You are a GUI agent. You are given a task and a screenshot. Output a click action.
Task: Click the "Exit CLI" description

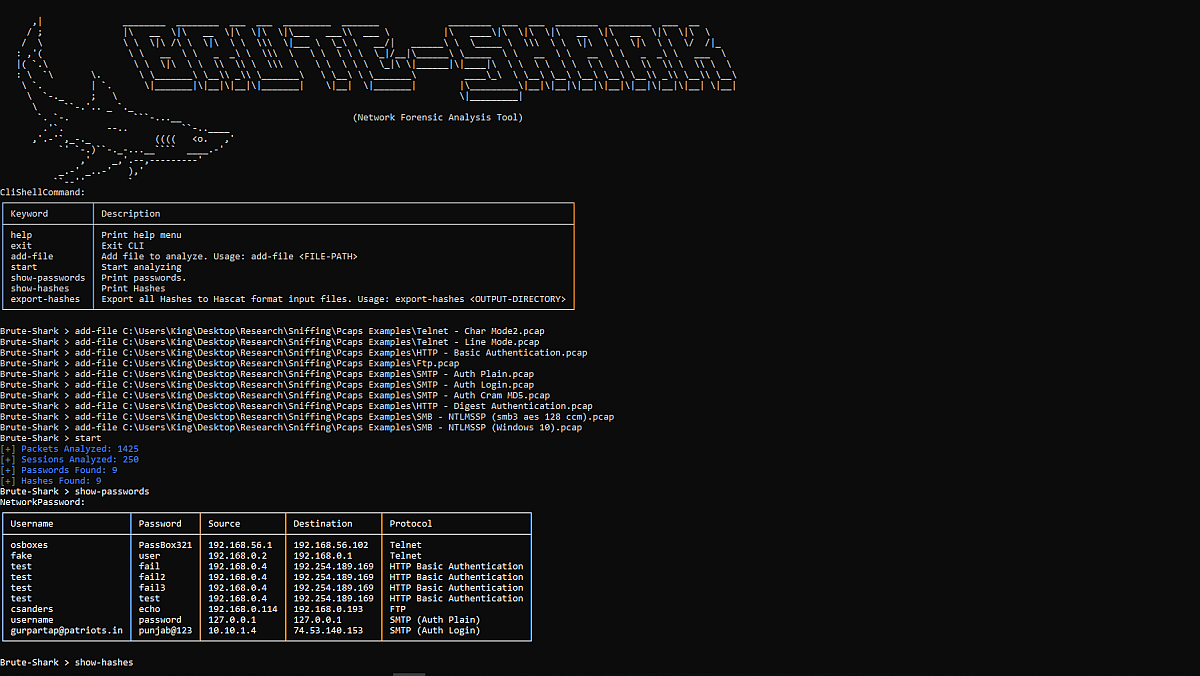pos(122,245)
